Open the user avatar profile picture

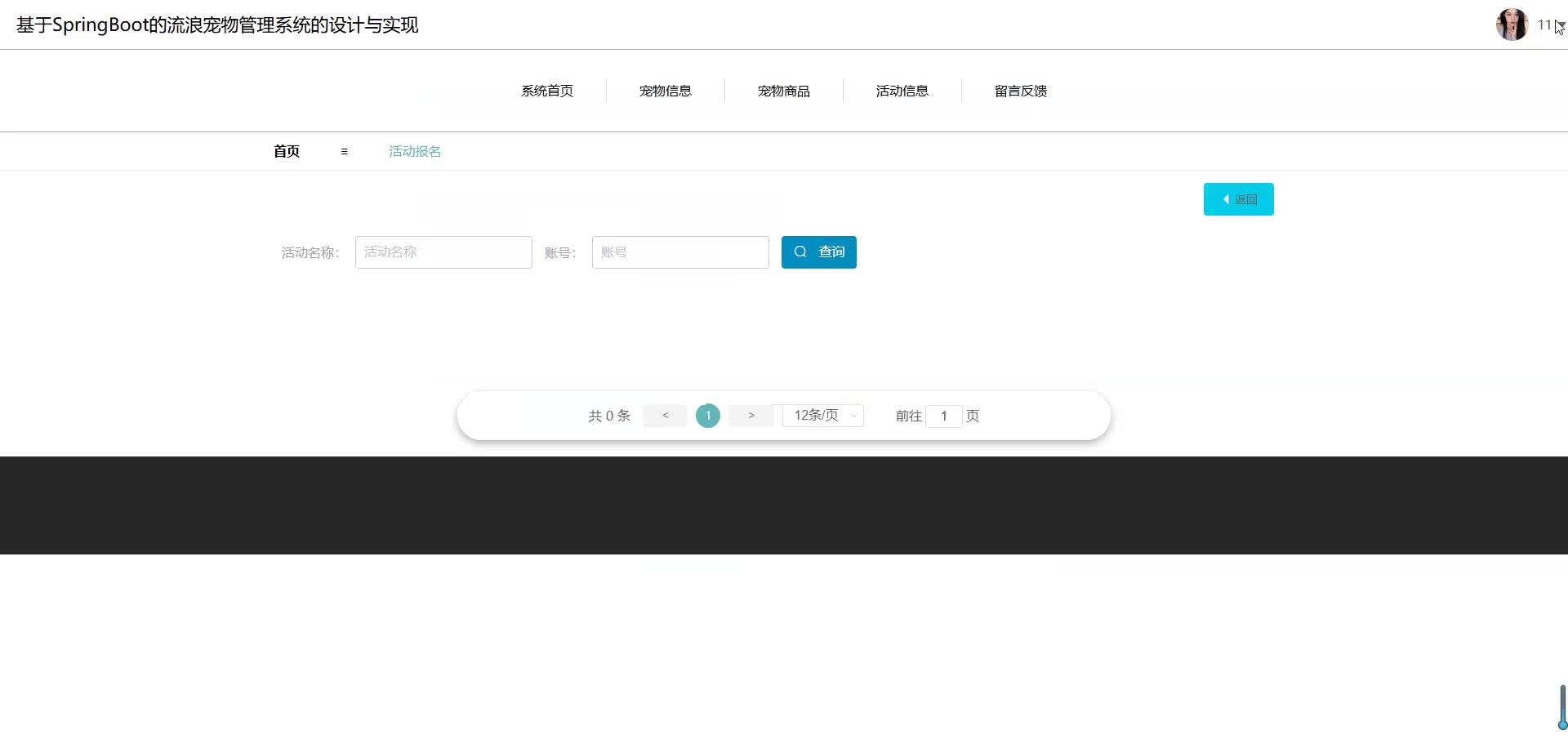tap(1512, 24)
